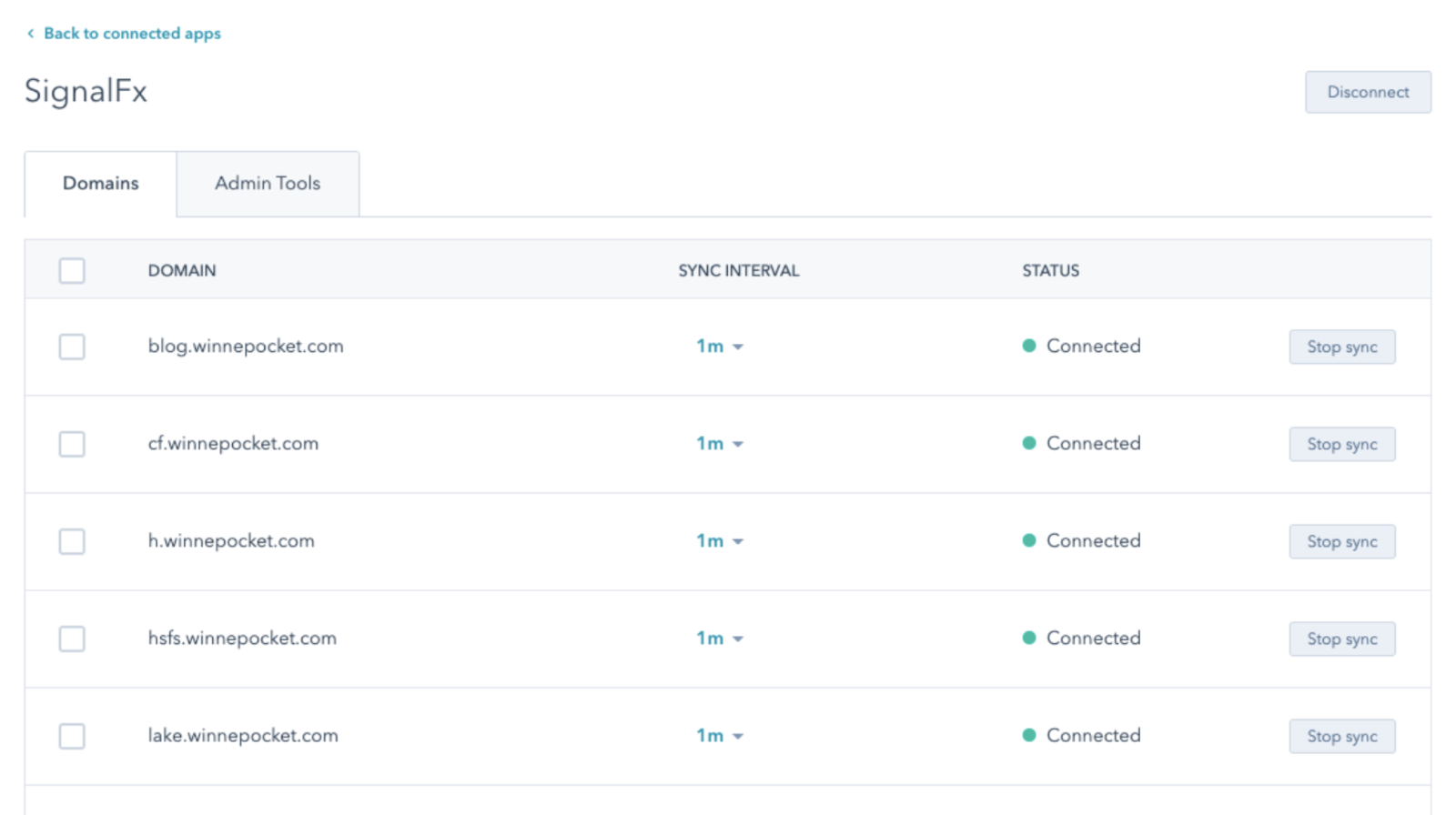
Task: Click the Sync Interval column header
Action: click(x=738, y=270)
